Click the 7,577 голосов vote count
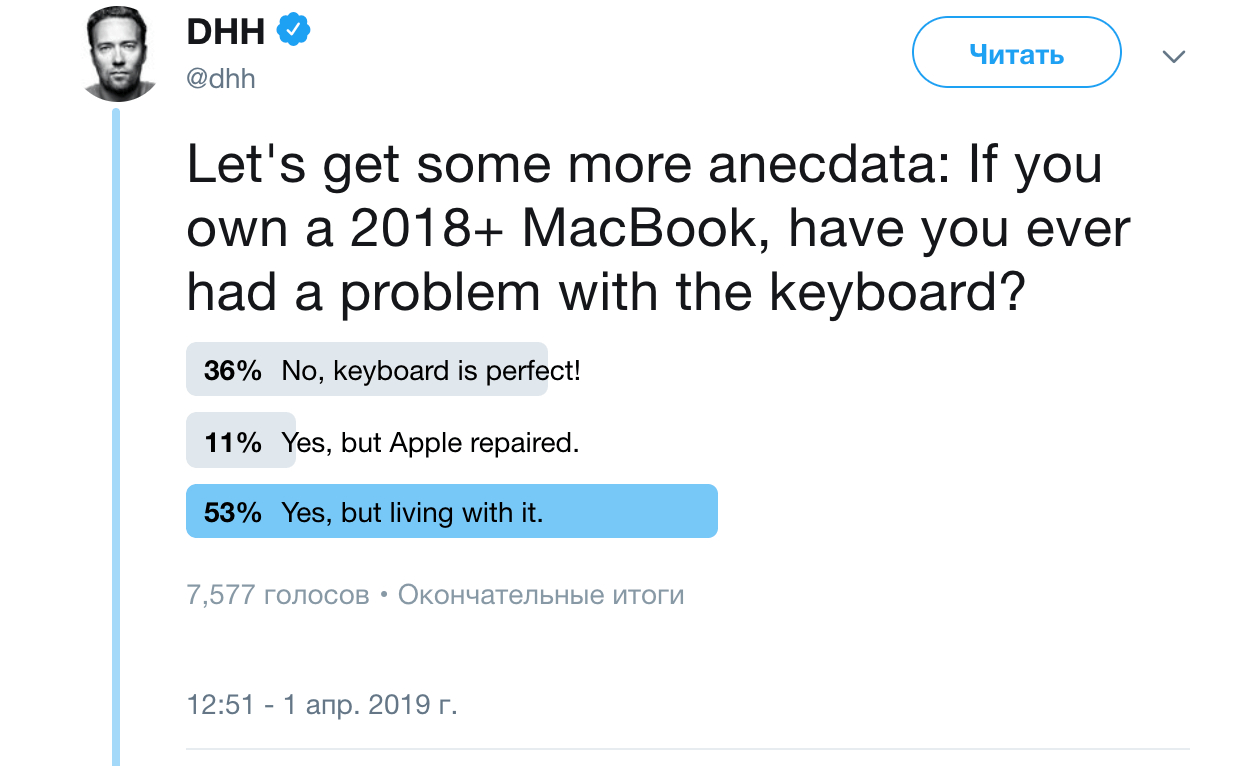1254x766 pixels. click(x=278, y=595)
